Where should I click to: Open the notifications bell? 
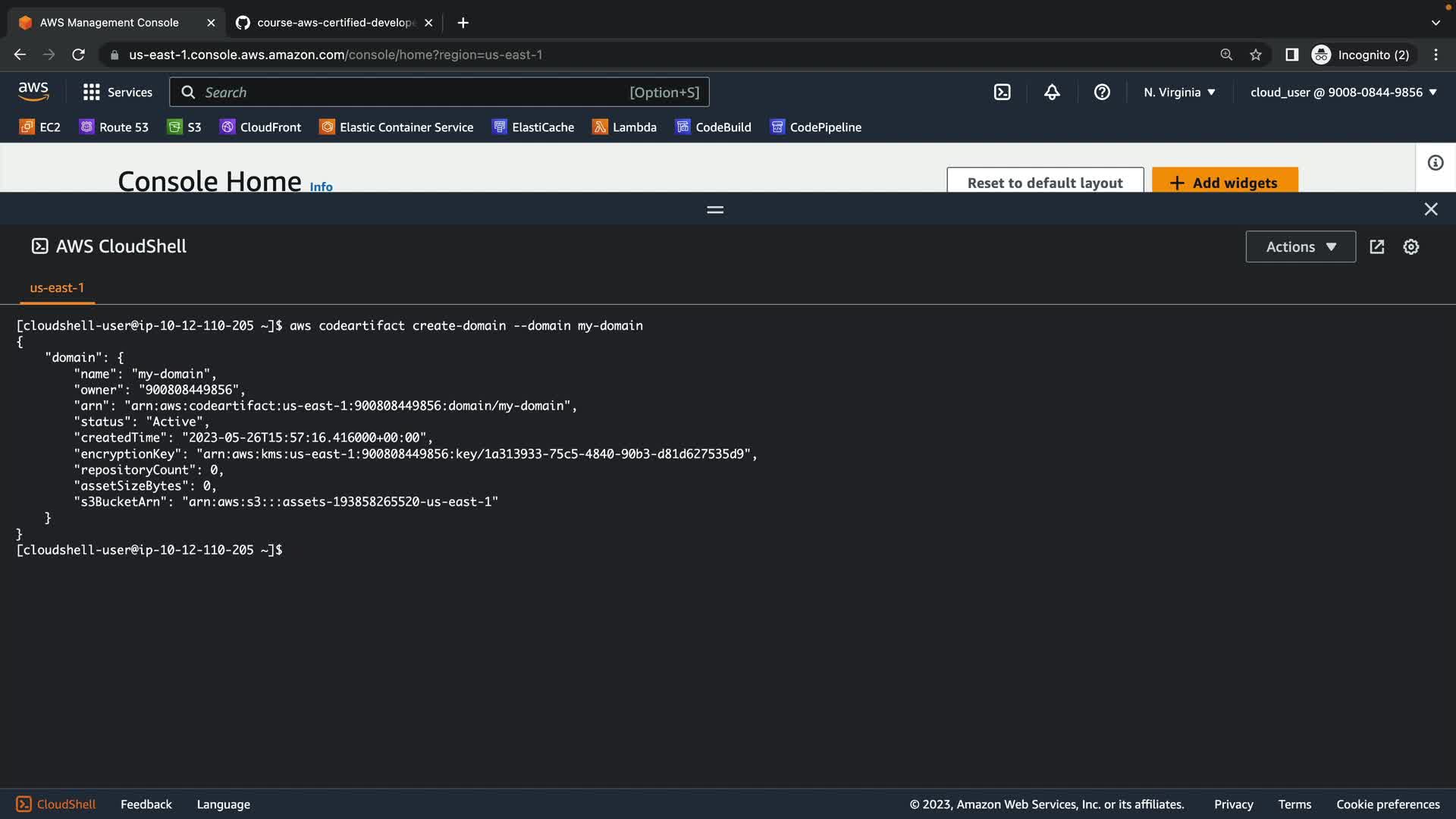(1052, 93)
